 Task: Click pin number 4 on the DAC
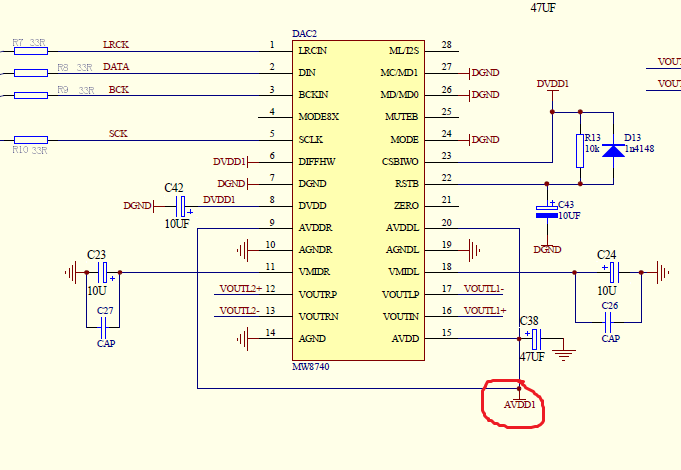tap(272, 112)
